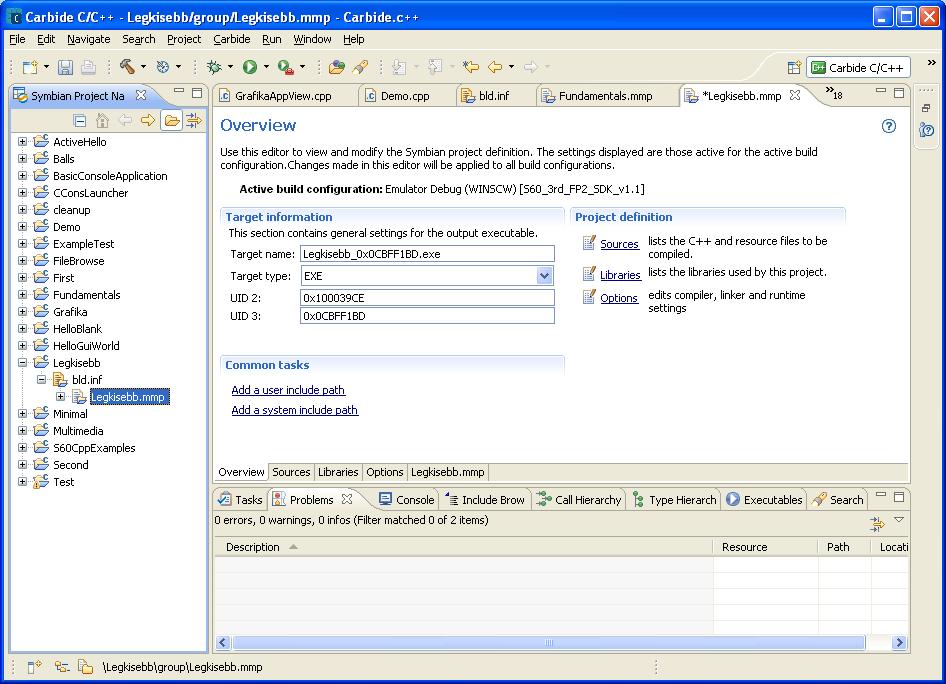Expand the ActiveHello project node
The width and height of the screenshot is (946, 684).
22,142
